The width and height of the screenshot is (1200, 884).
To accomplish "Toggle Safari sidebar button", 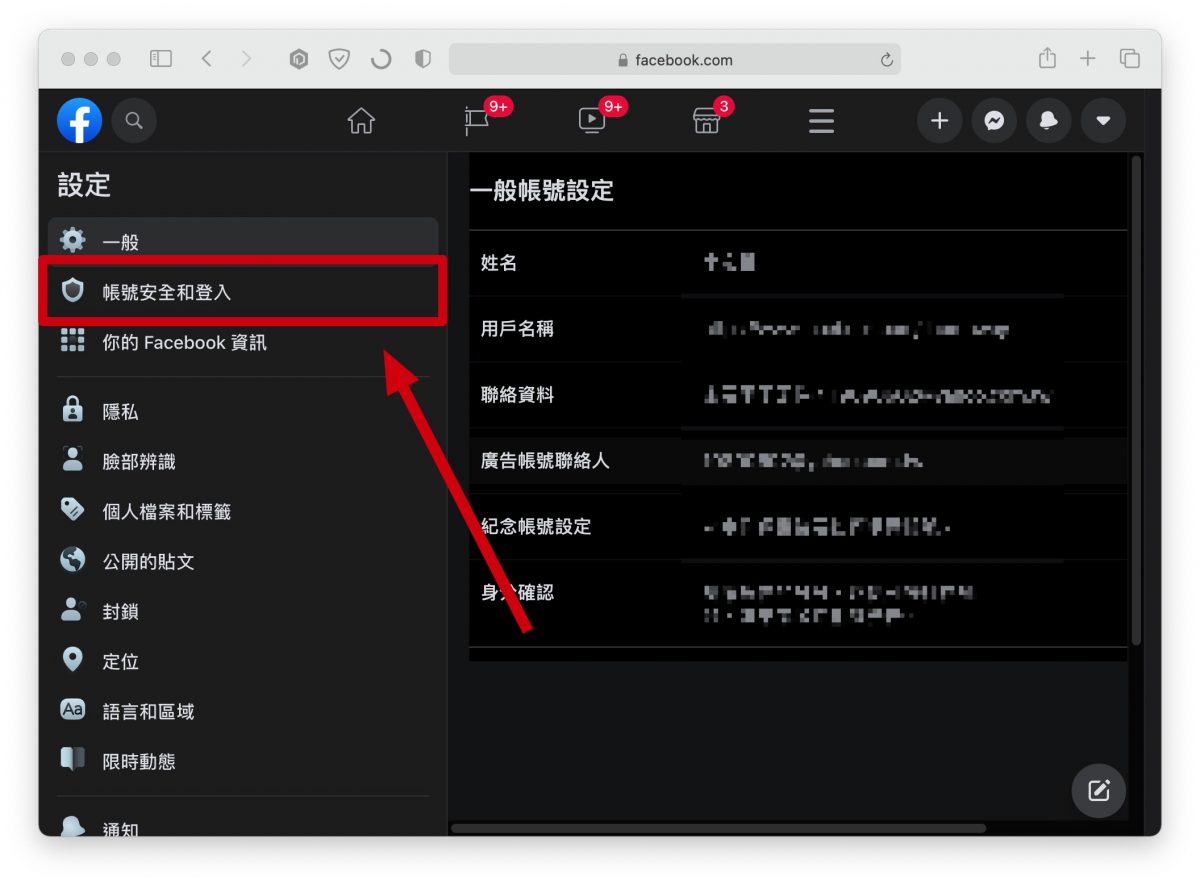I will coord(161,59).
